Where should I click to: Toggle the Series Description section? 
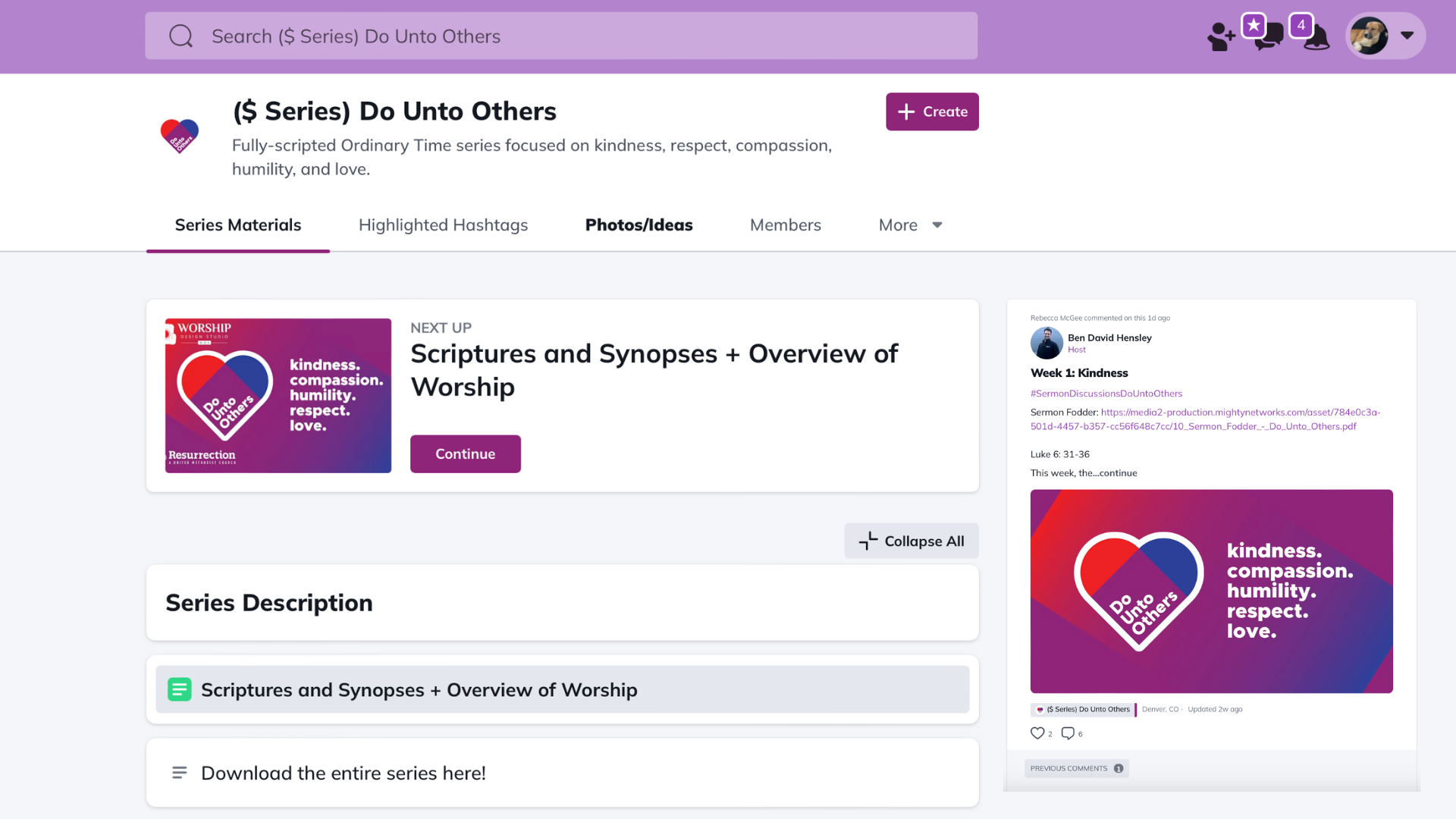point(562,603)
